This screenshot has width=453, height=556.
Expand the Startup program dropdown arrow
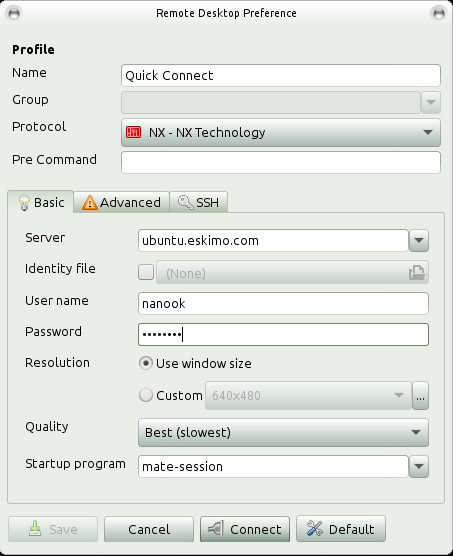(x=419, y=466)
